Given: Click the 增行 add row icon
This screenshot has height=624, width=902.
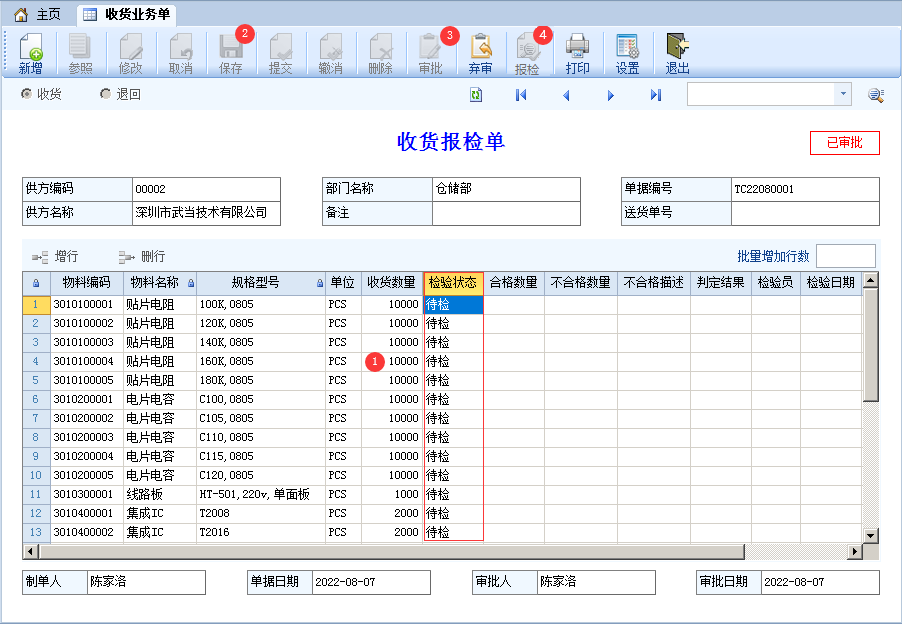Looking at the screenshot, I should tap(40, 257).
